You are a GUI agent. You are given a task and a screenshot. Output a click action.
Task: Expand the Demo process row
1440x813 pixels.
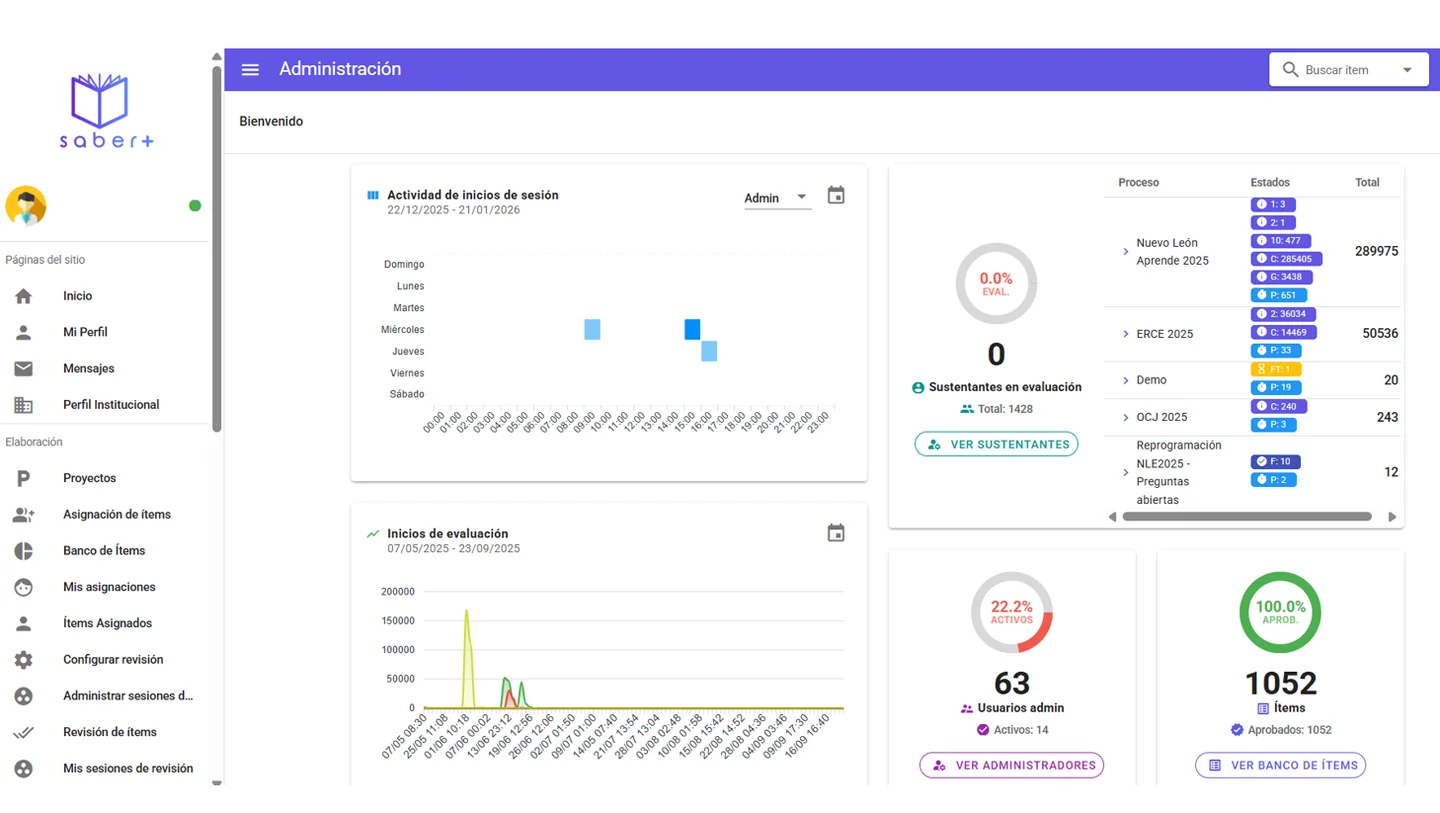(1125, 380)
